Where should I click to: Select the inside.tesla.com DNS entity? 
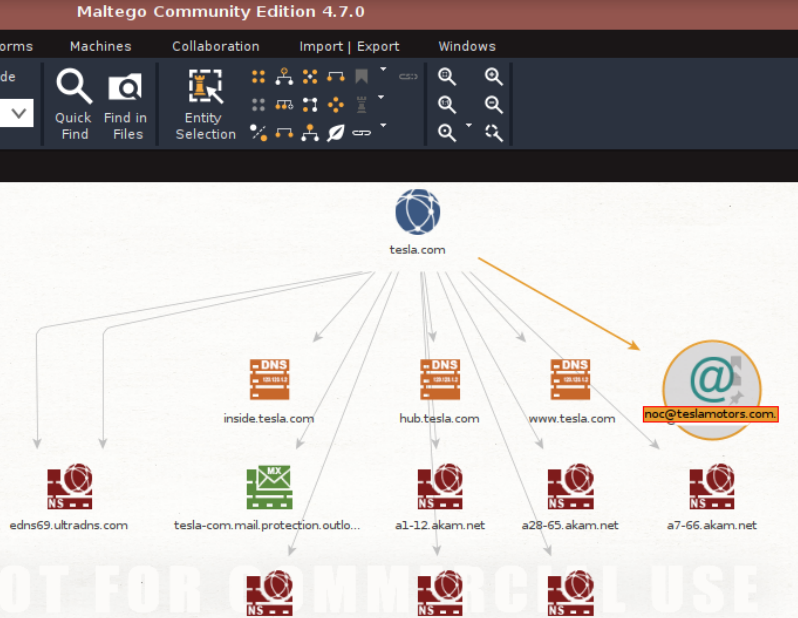click(269, 380)
